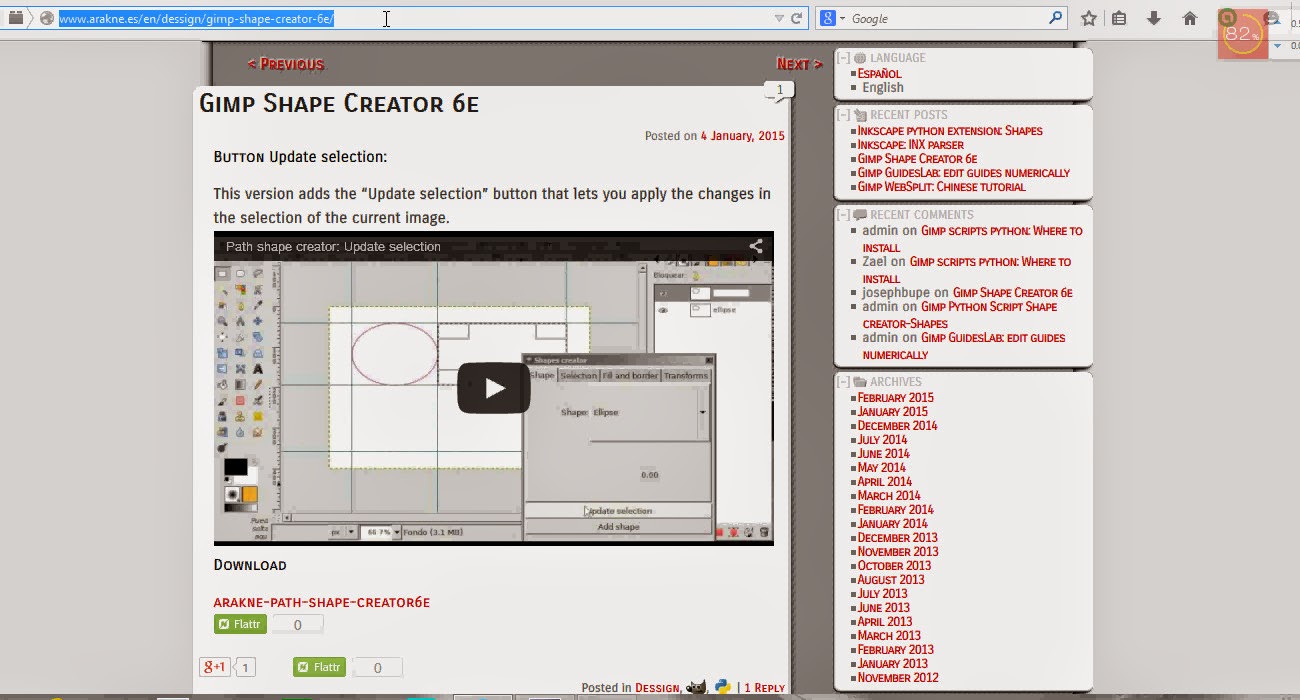
Task: Click the Flattr donation button
Action: pos(239,623)
